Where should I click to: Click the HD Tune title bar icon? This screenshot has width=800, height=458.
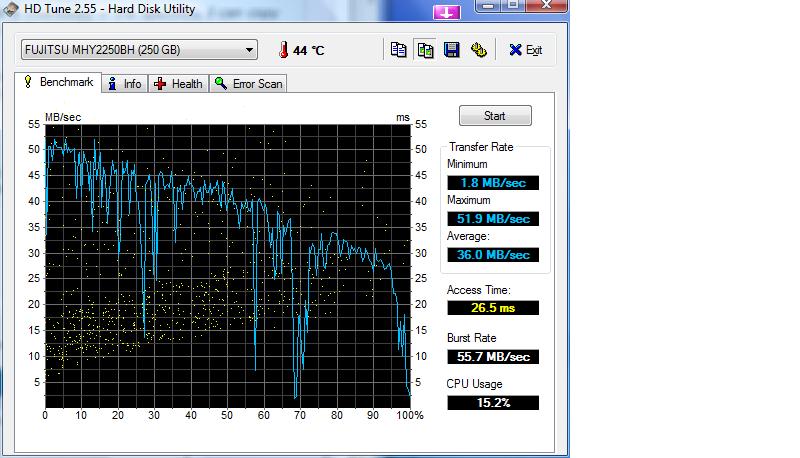tap(12, 10)
